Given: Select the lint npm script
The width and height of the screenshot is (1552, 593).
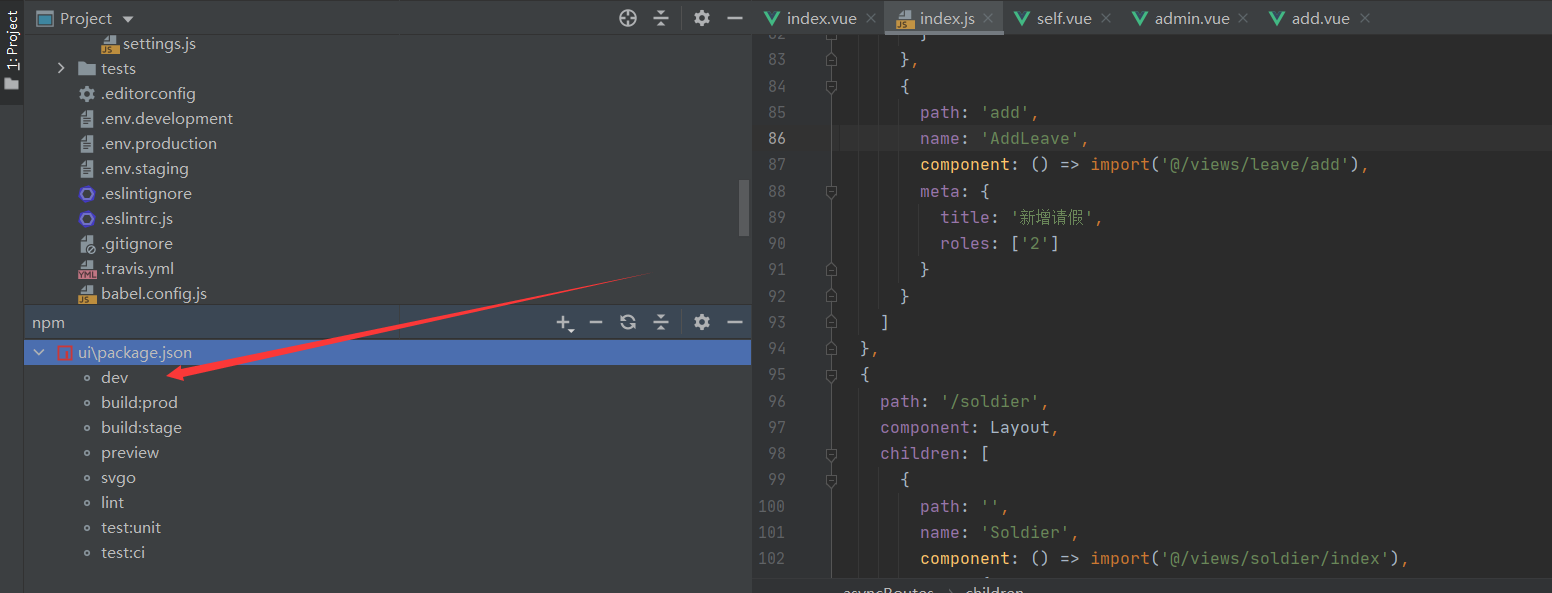Looking at the screenshot, I should (112, 502).
